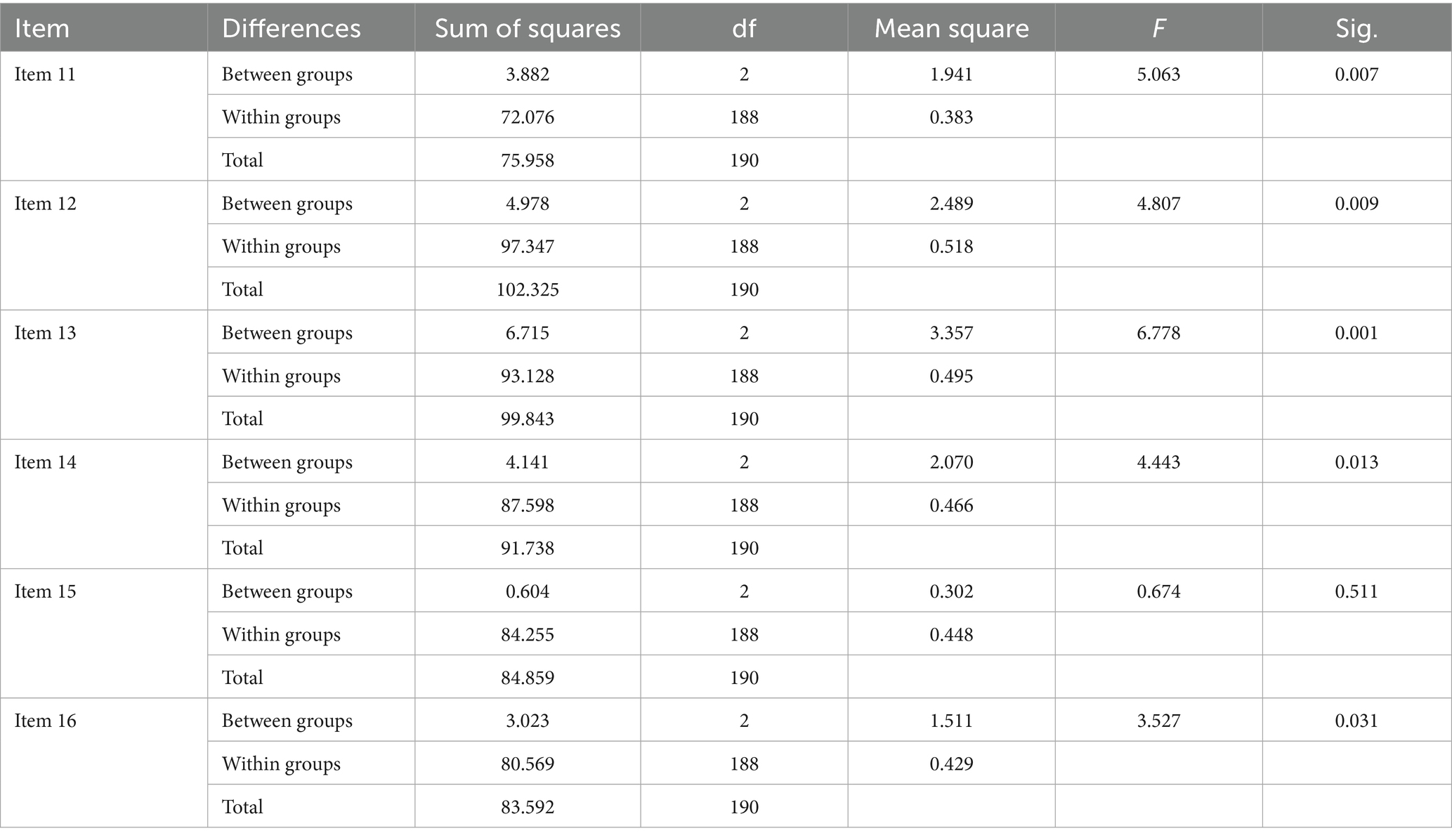The width and height of the screenshot is (1452, 840).
Task: Select the 102.325 total cell
Action: pos(528,289)
